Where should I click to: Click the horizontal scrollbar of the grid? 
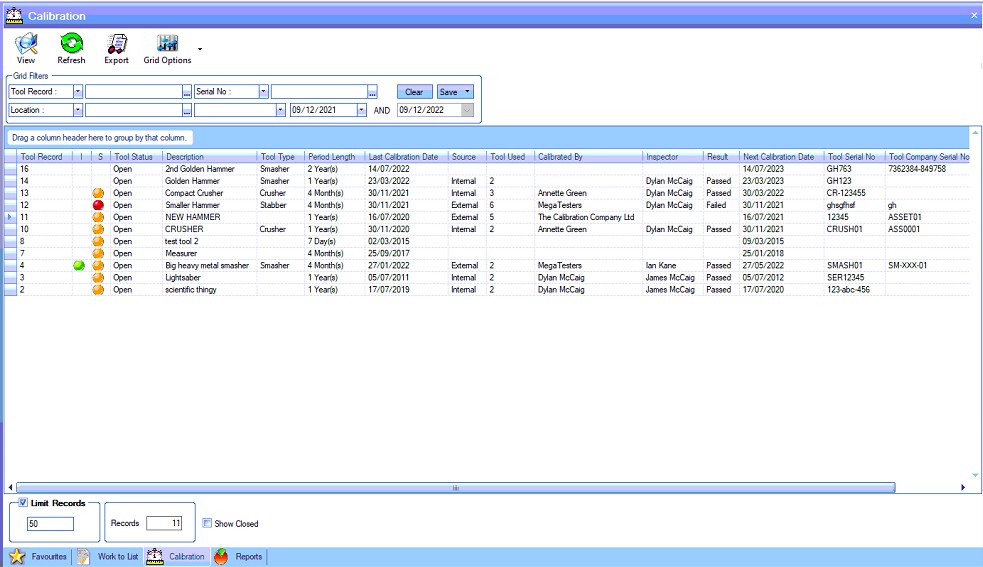coord(456,487)
